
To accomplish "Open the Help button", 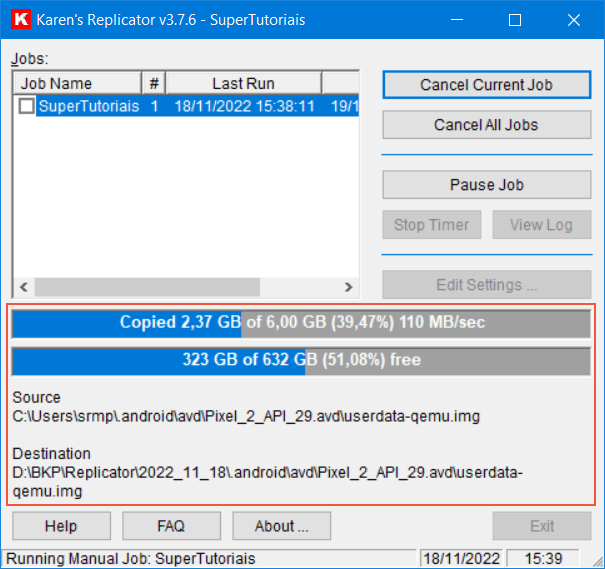I will click(61, 526).
